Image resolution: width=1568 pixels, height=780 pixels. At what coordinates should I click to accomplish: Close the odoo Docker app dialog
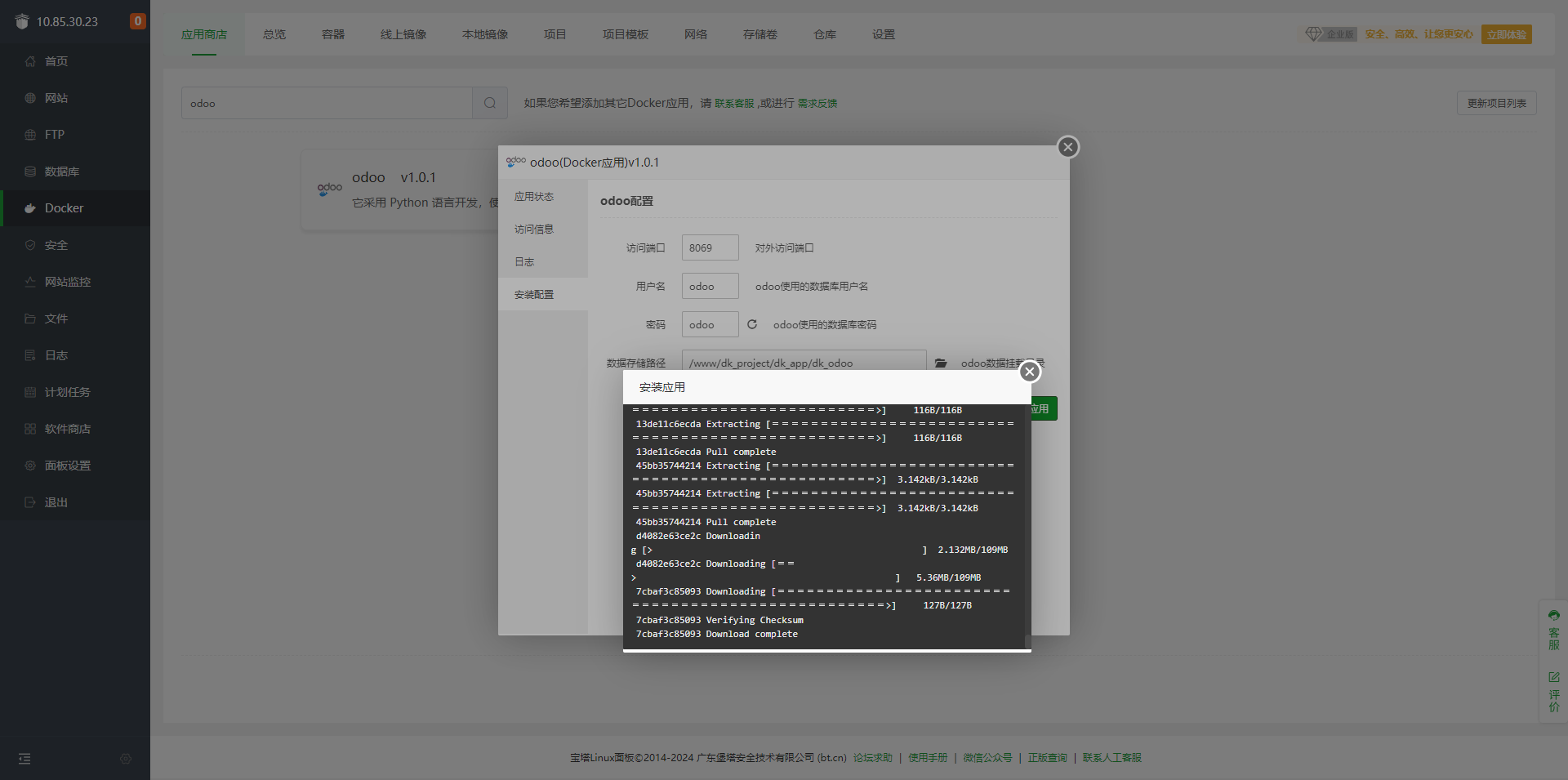click(x=1068, y=147)
